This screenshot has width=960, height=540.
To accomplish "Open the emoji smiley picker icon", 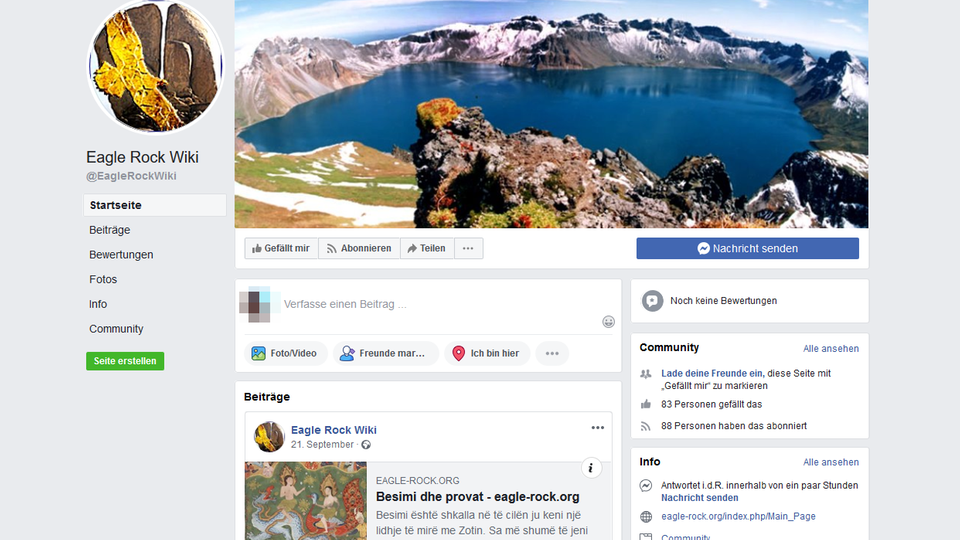I will [608, 322].
